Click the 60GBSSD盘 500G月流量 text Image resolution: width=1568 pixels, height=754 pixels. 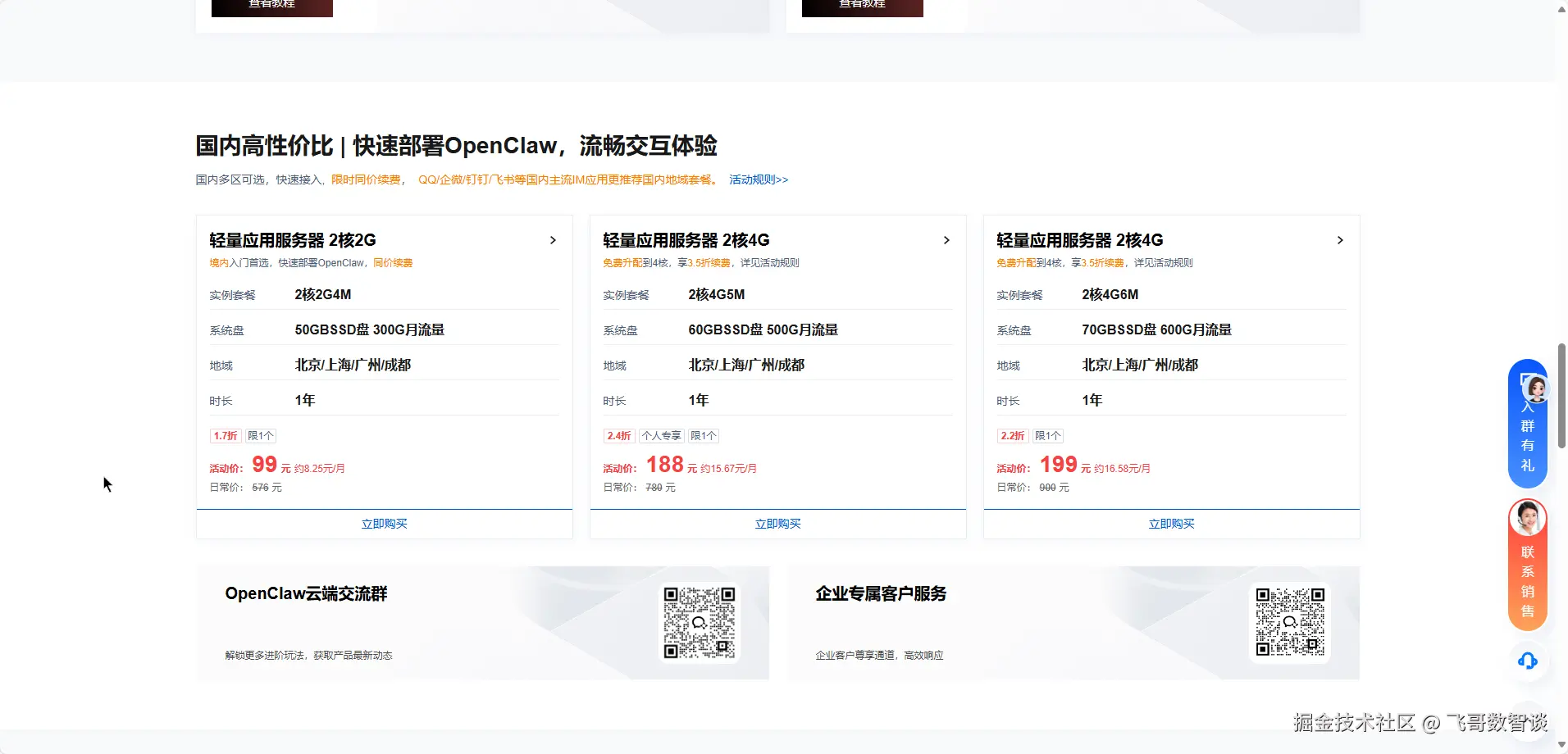(763, 329)
